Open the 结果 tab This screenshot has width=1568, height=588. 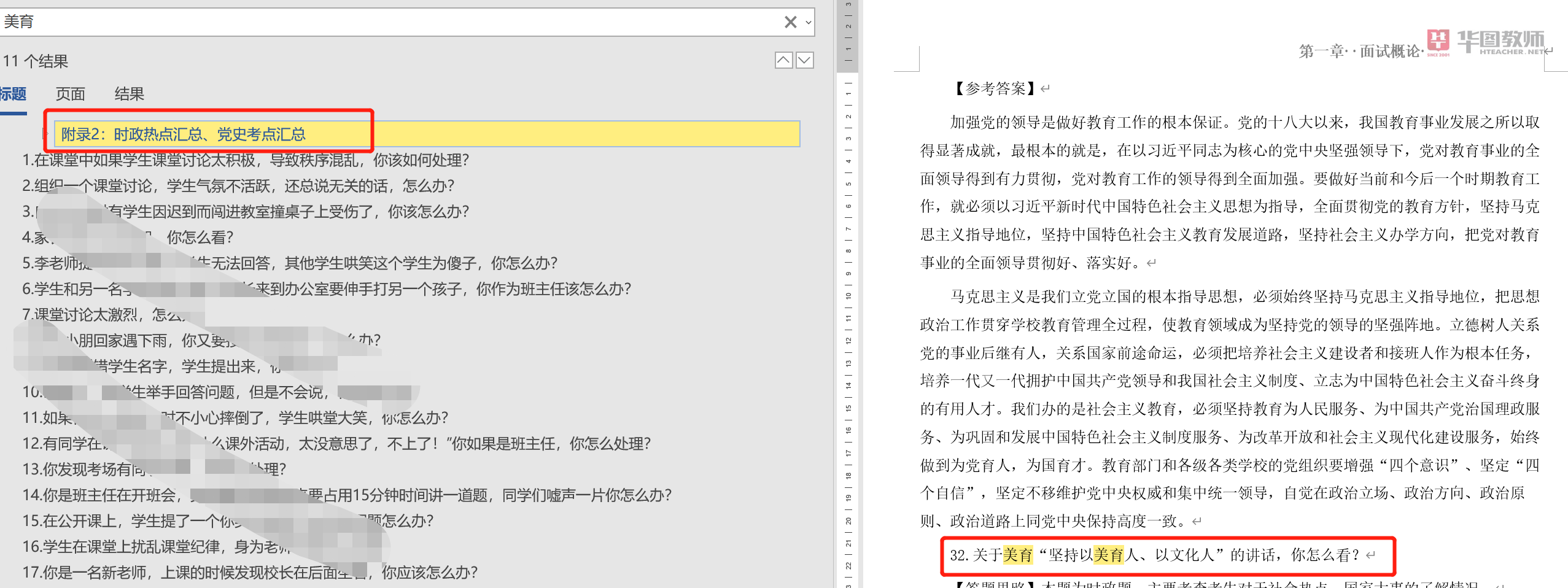click(129, 94)
